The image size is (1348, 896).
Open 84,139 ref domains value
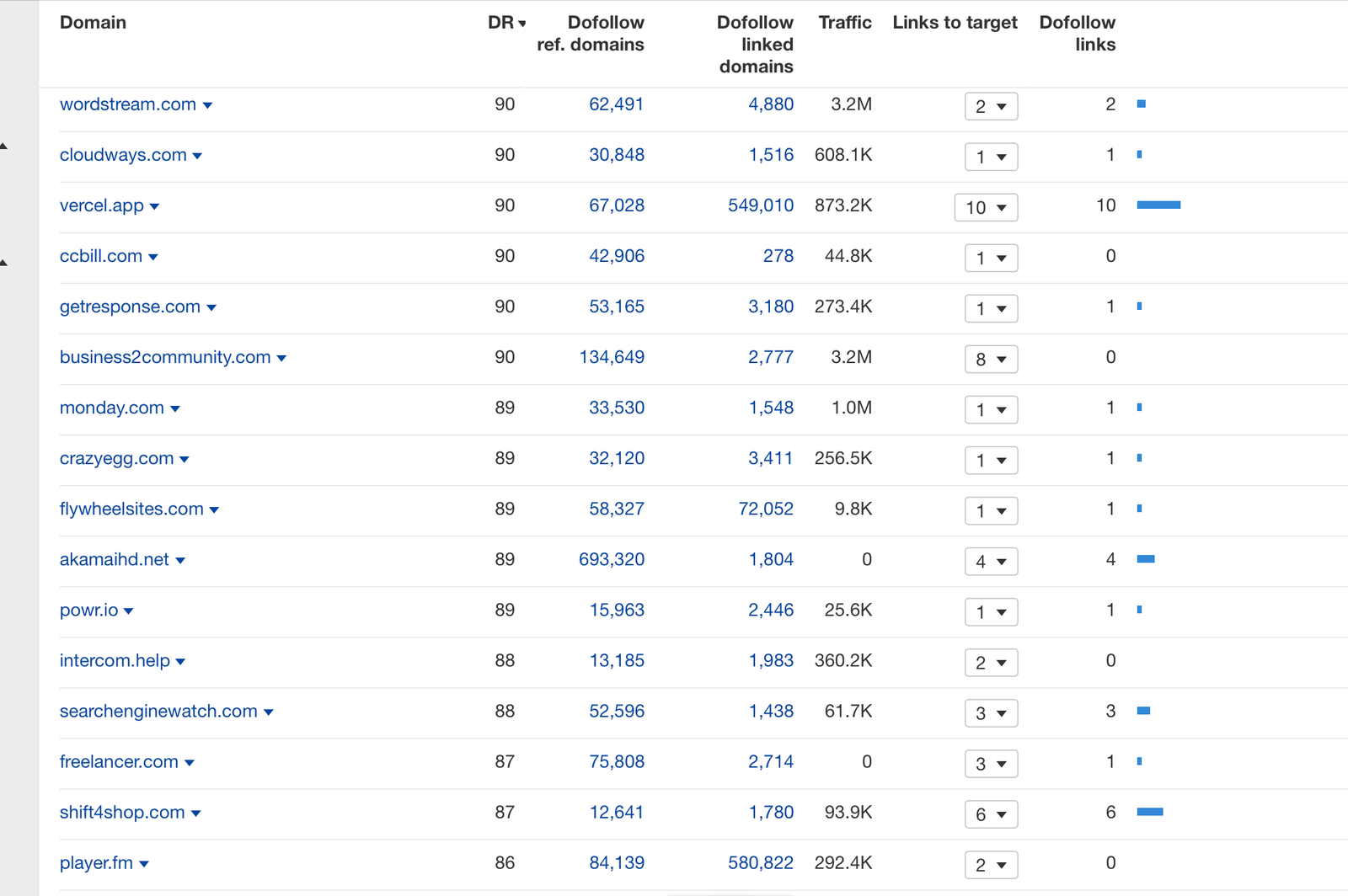coord(616,862)
